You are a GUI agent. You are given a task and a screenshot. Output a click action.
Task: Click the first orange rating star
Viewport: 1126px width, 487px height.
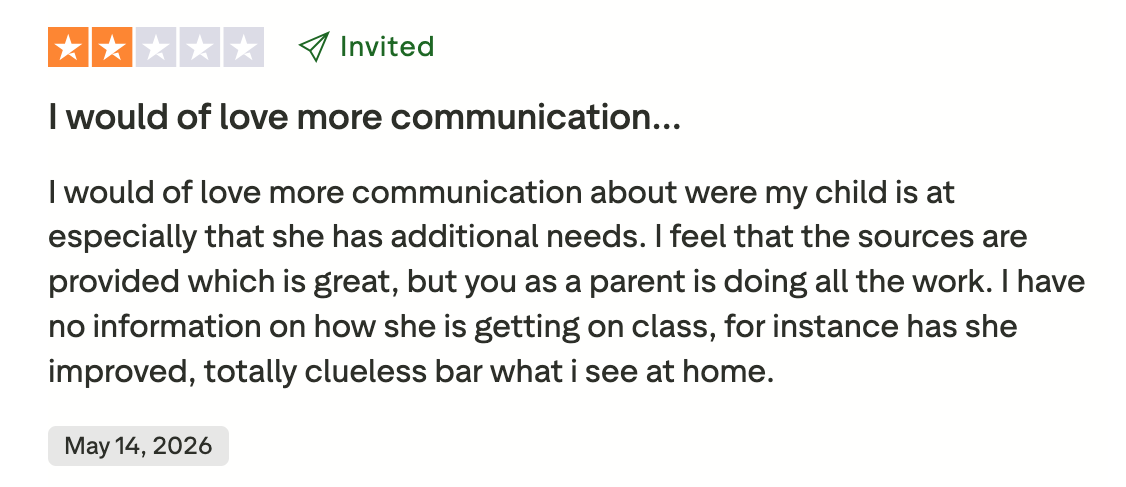[x=68, y=47]
